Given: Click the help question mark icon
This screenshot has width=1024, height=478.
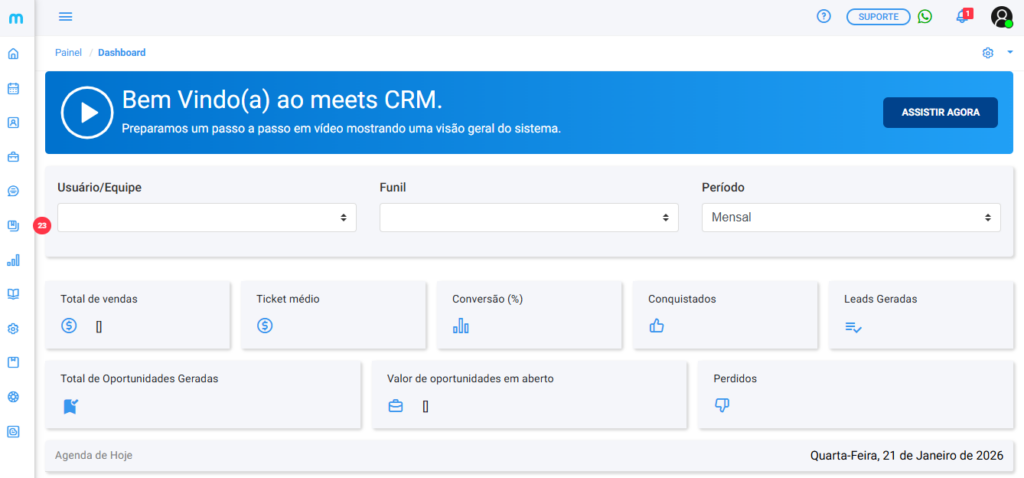Looking at the screenshot, I should pos(824,17).
